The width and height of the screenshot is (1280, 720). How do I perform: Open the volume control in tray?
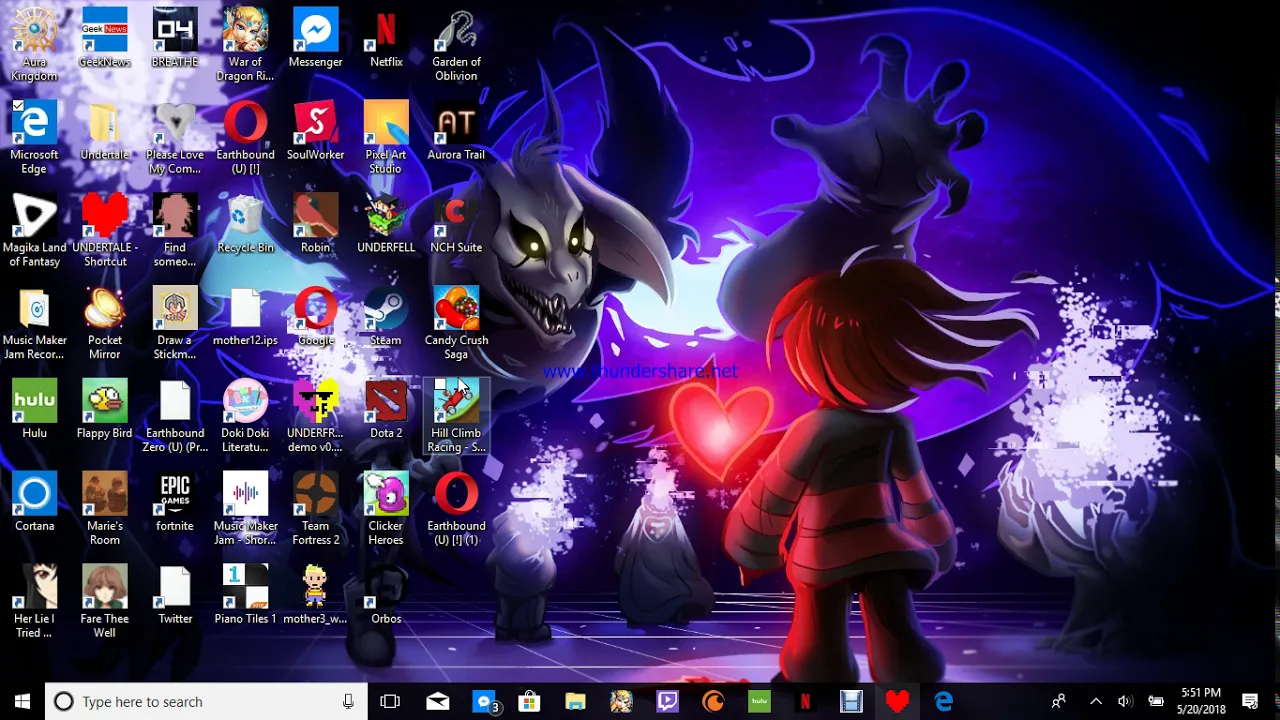[1125, 702]
